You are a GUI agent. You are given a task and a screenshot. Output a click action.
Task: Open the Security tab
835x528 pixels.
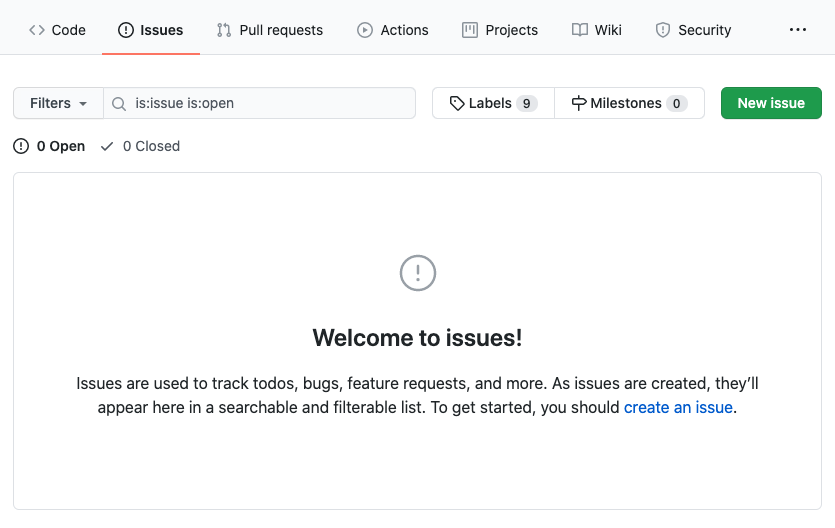693,30
